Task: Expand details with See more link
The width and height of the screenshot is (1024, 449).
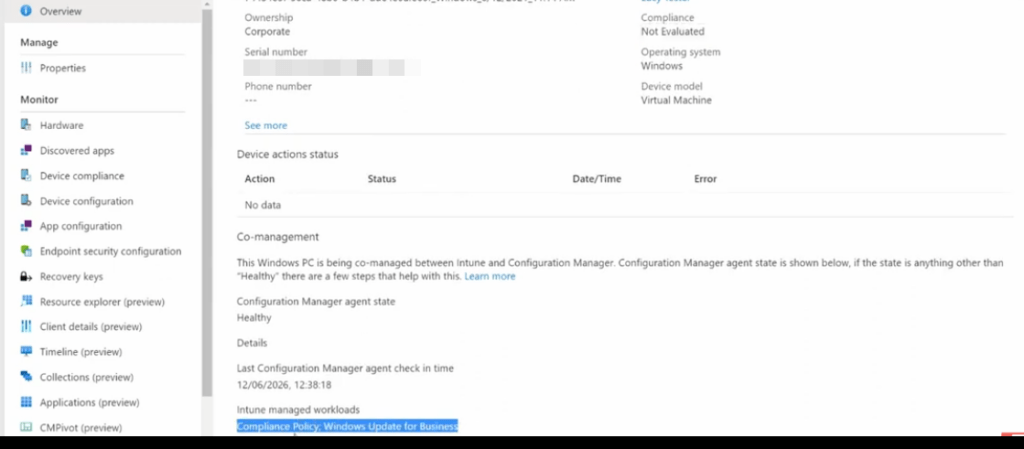Action: [x=266, y=125]
